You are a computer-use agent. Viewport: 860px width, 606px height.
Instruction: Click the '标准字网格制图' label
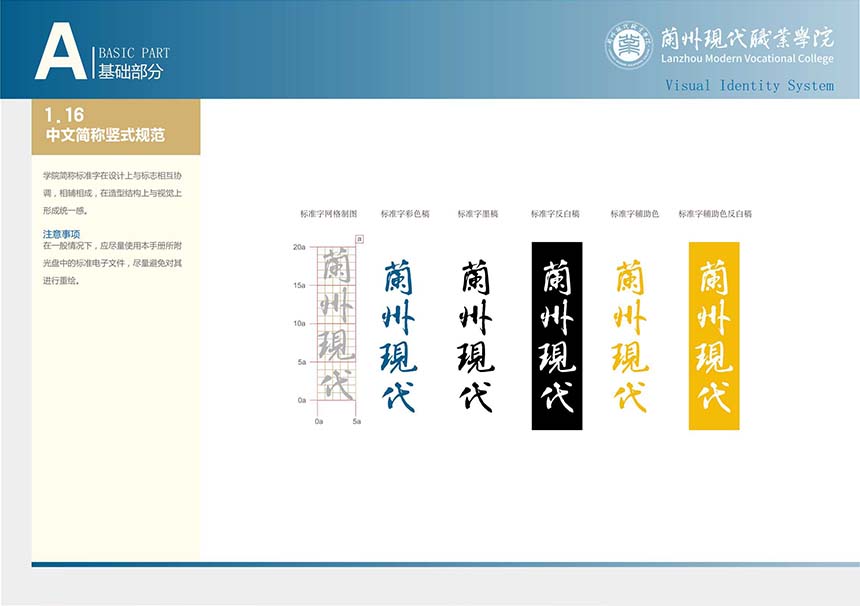(328, 214)
